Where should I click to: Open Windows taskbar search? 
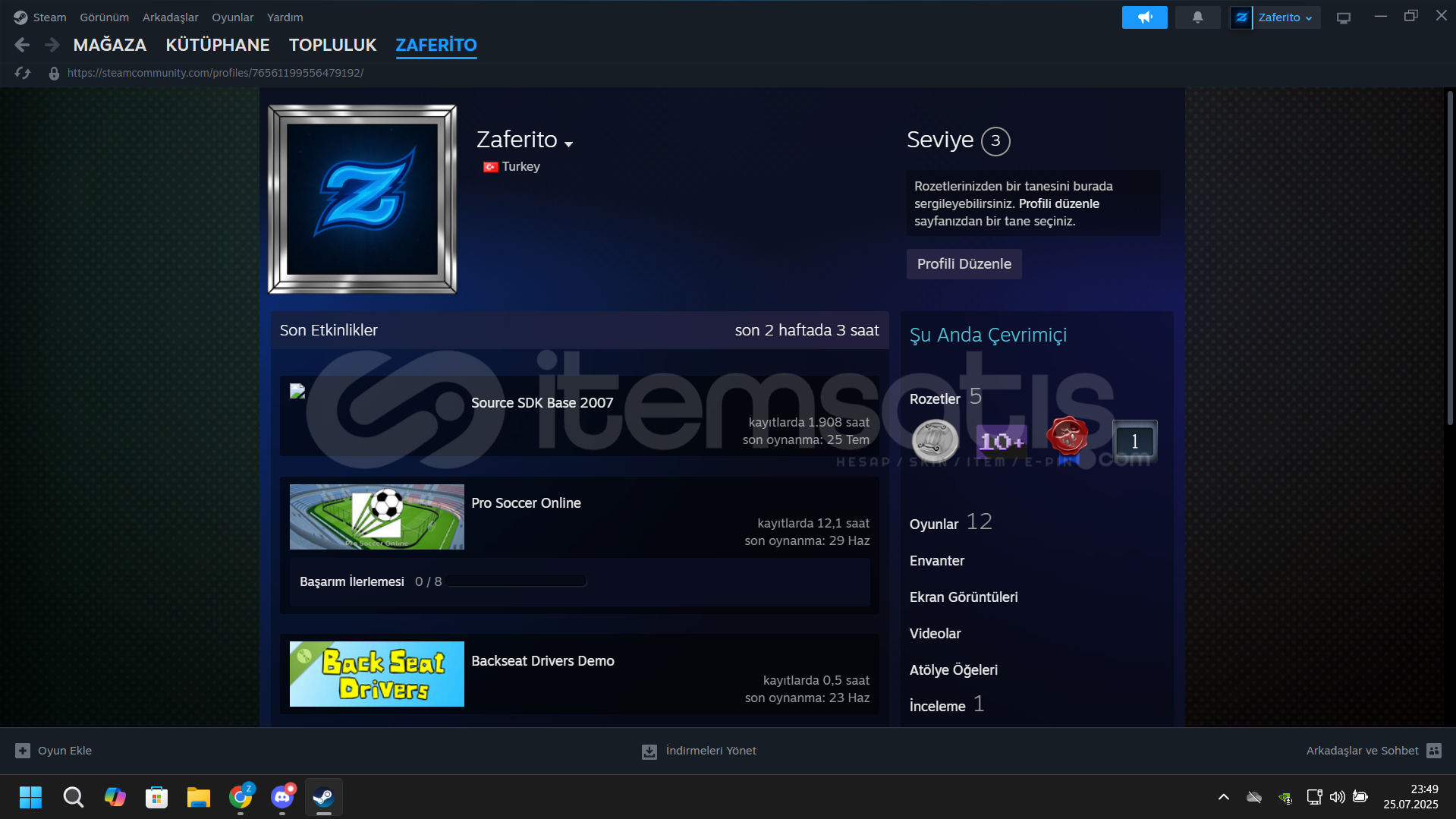tap(74, 797)
